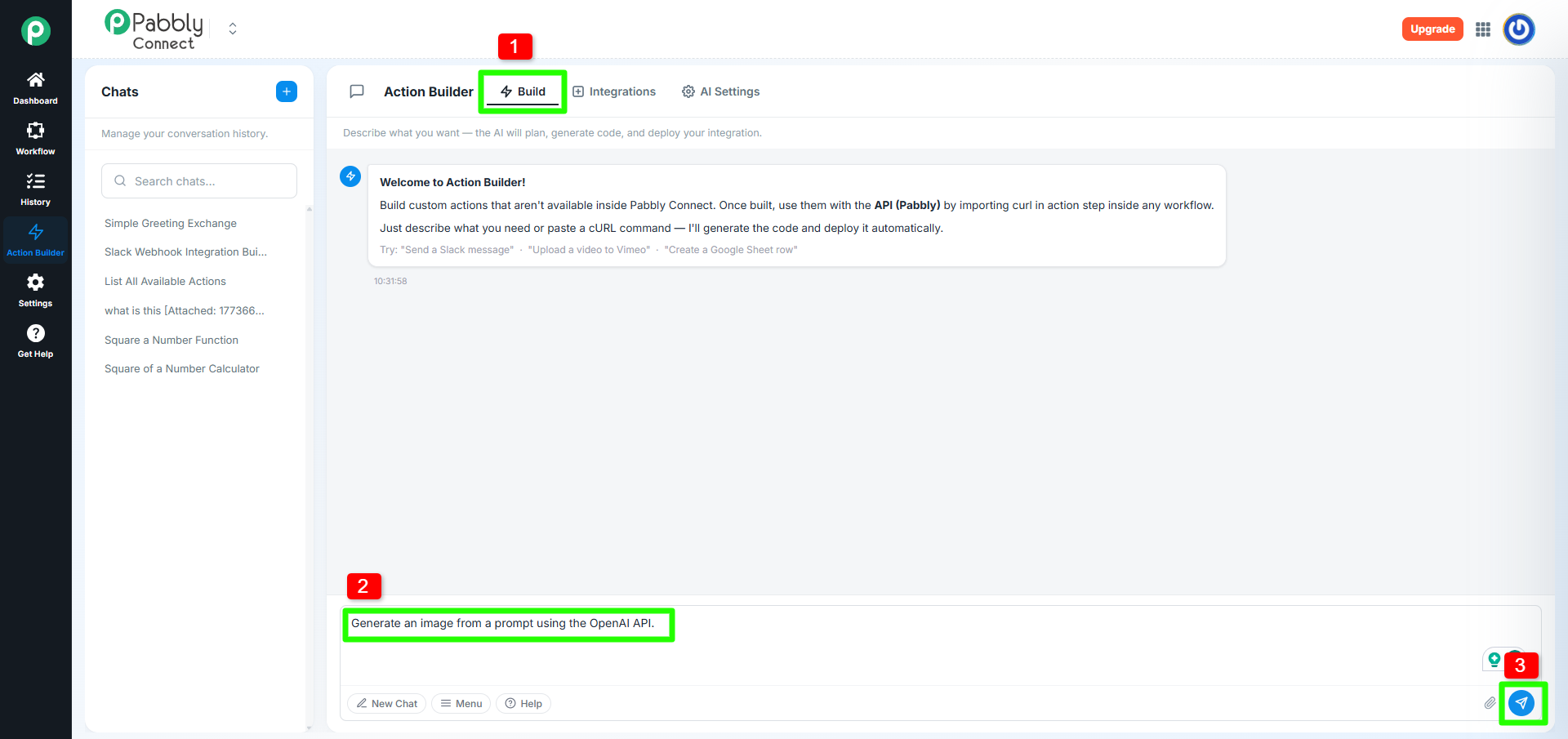Switch to the AI Settings tab
The height and width of the screenshot is (739, 1568).
(721, 91)
